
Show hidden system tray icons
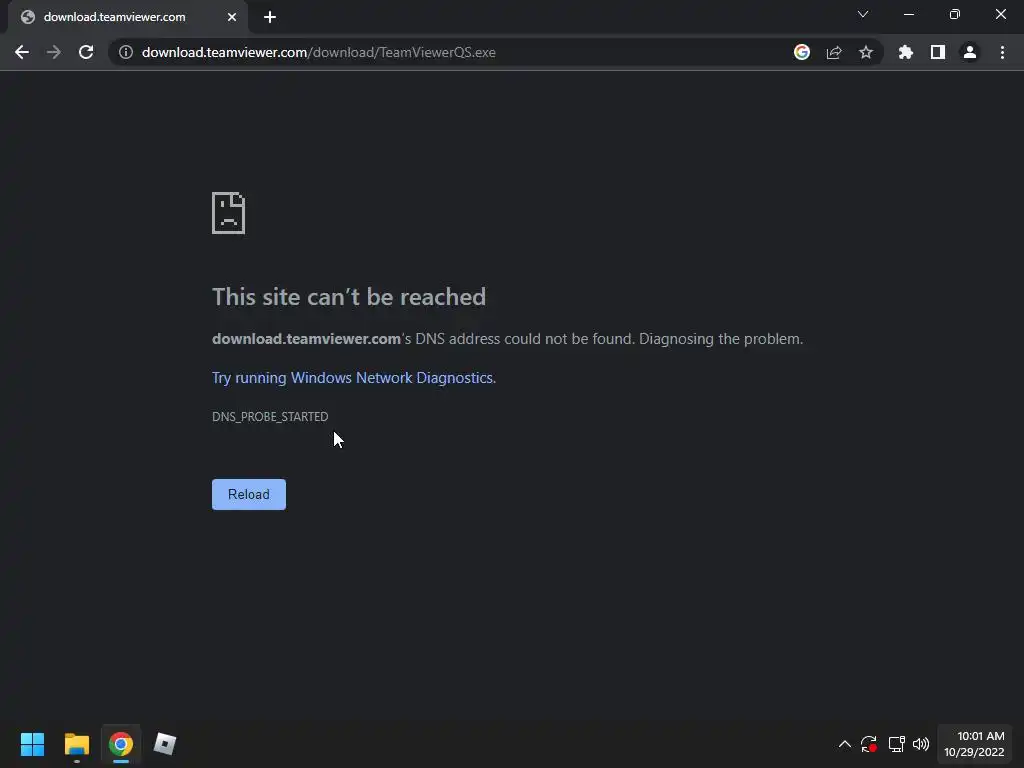(844, 744)
